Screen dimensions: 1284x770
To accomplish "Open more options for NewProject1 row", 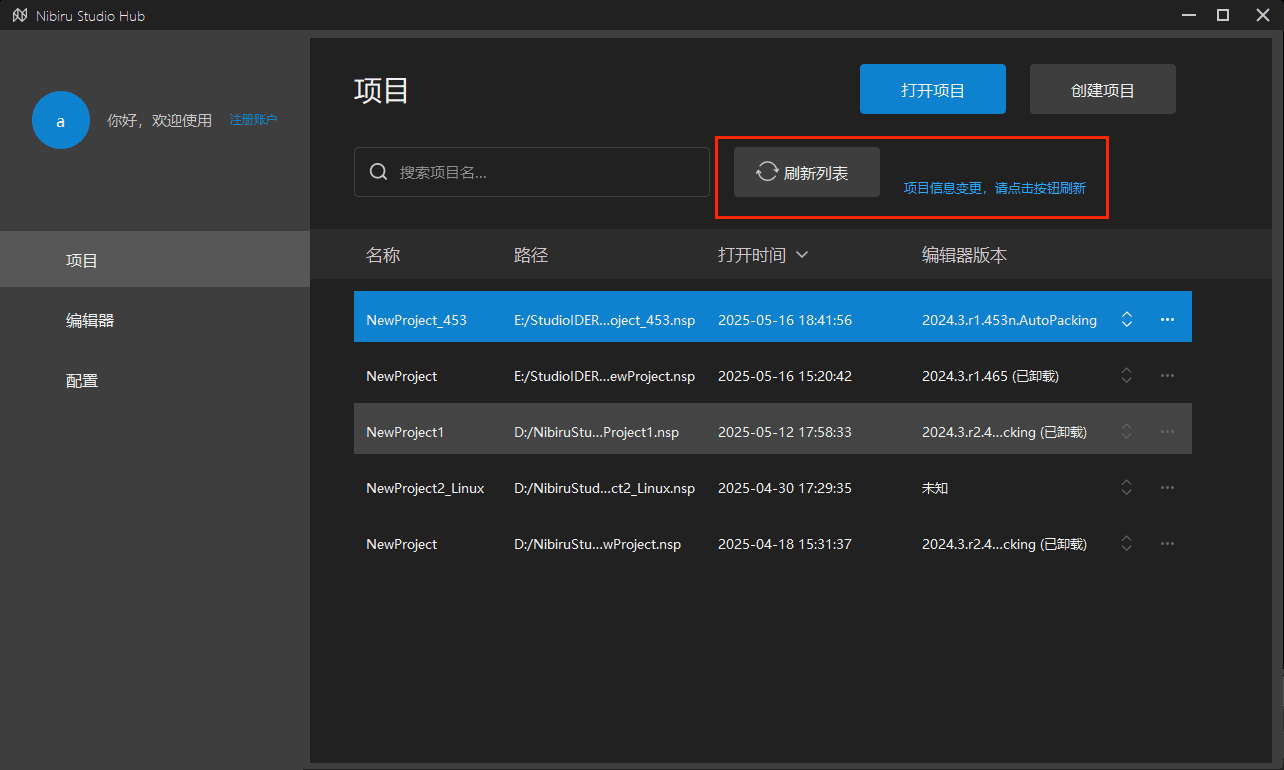I will click(1166, 432).
